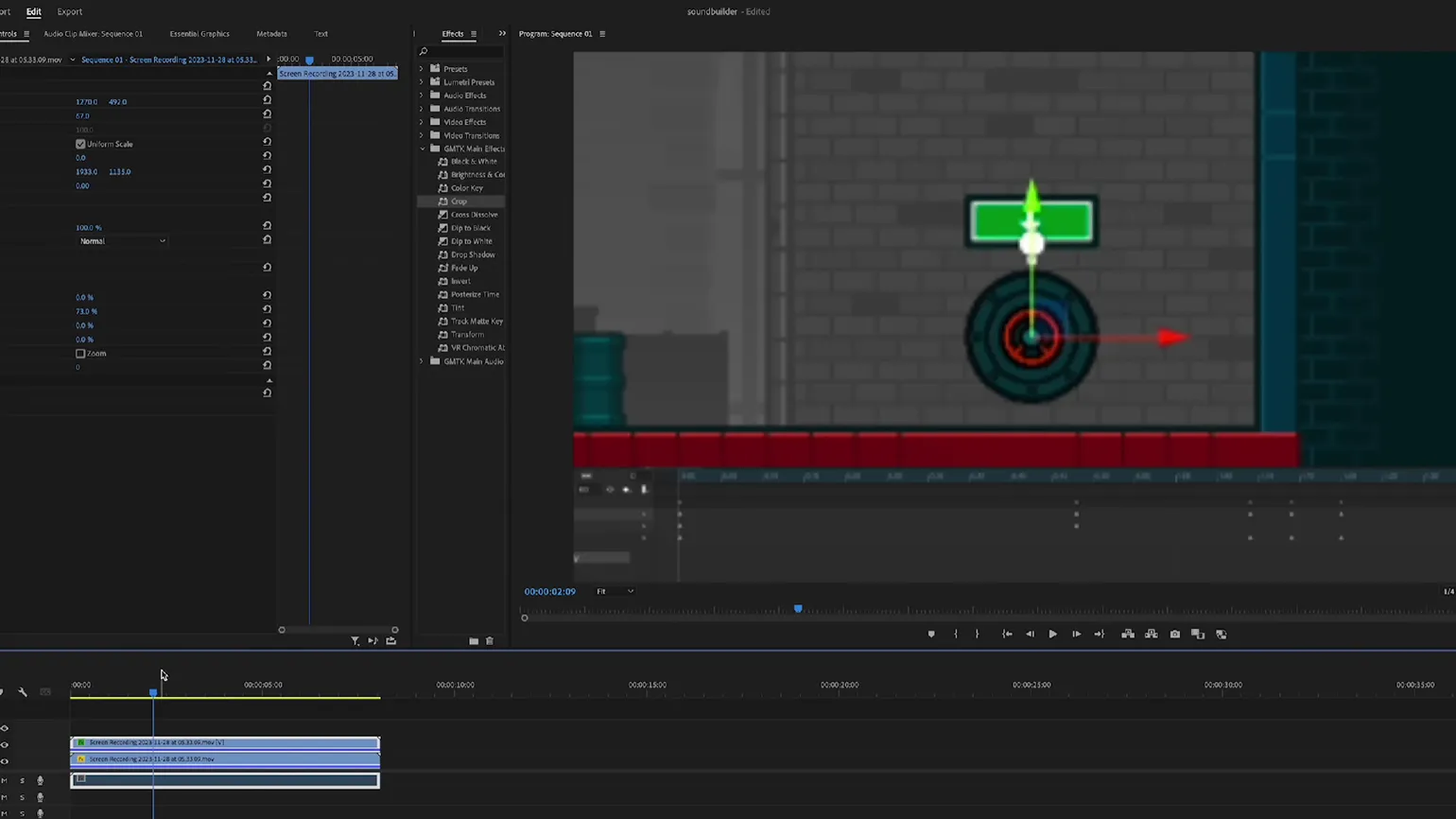Click the Effects panel search icon
The image size is (1456, 819).
pos(424,52)
